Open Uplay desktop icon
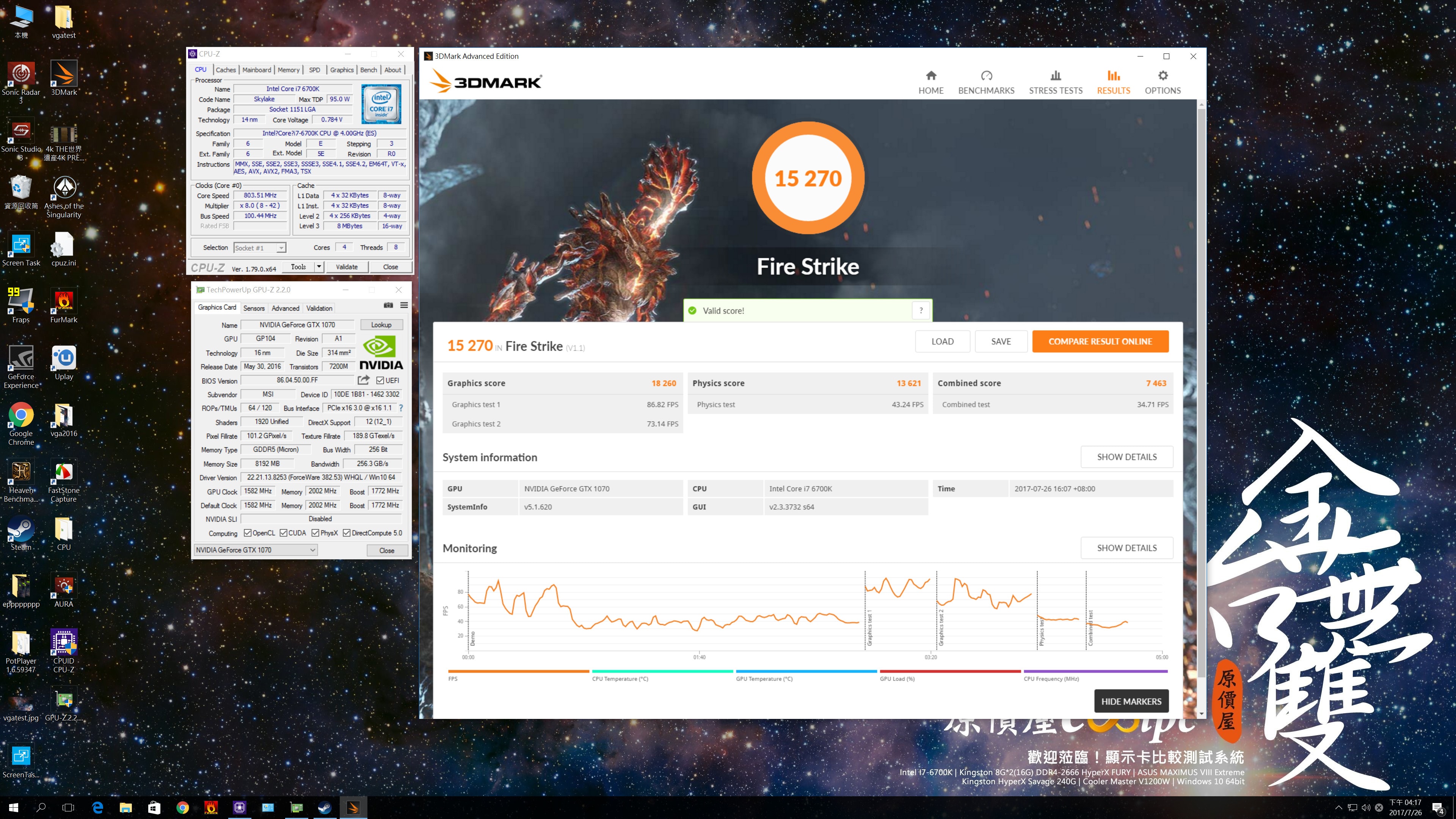Screen dimensions: 1456x819 (x=64, y=363)
